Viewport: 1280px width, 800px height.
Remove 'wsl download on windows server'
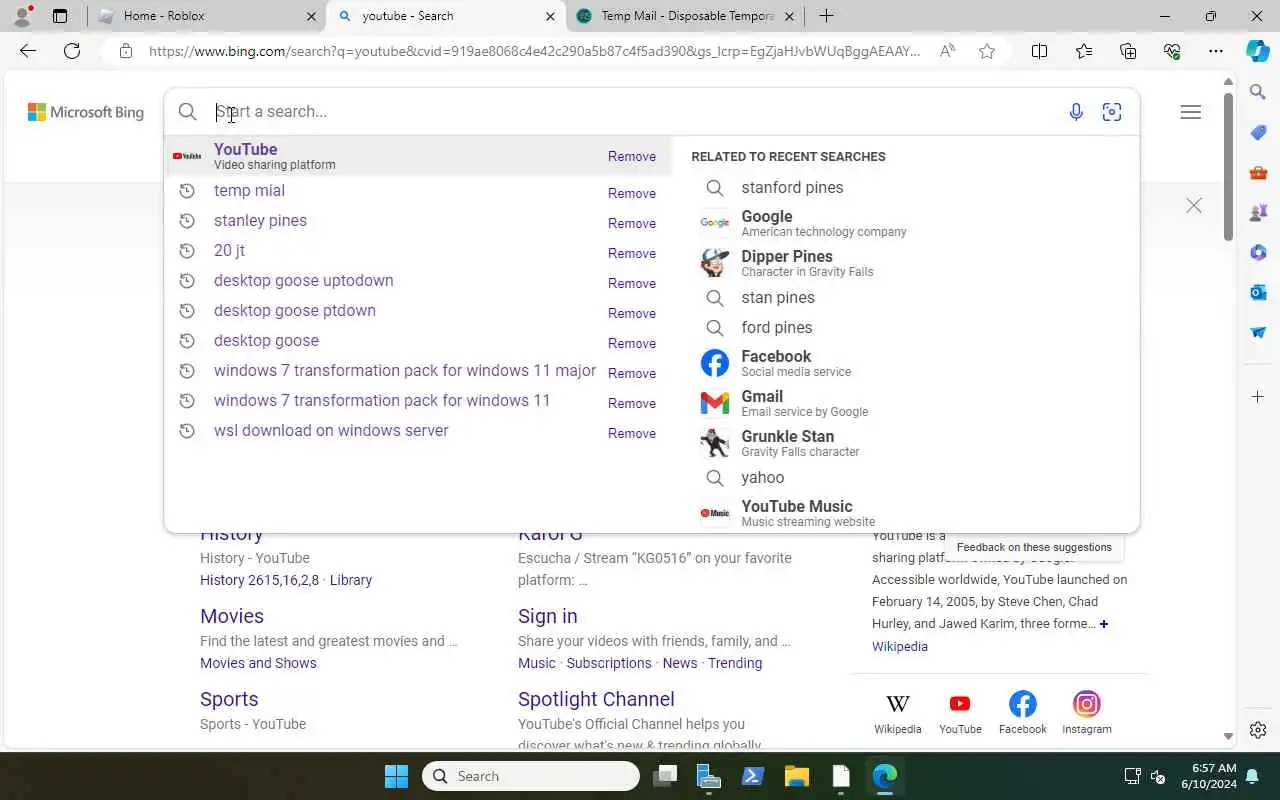(x=632, y=433)
